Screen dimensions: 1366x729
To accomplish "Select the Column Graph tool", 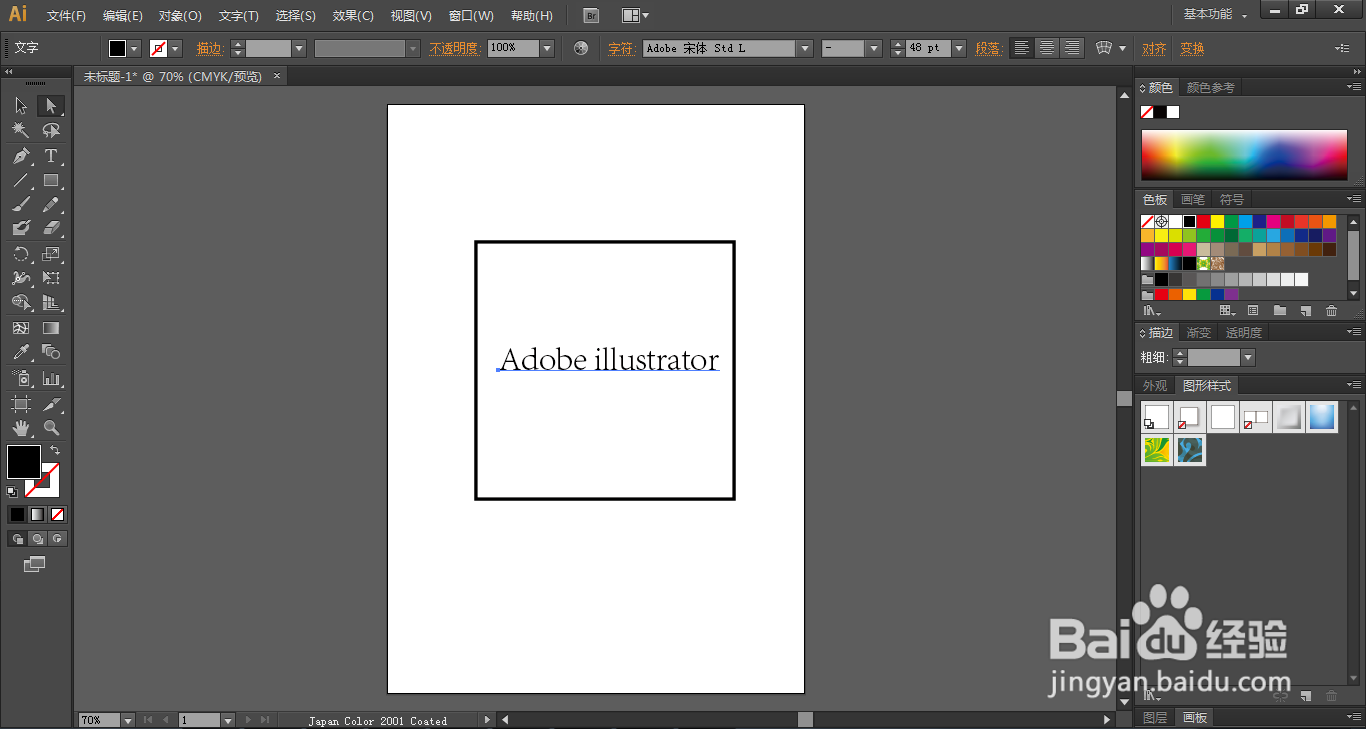I will pos(51,378).
